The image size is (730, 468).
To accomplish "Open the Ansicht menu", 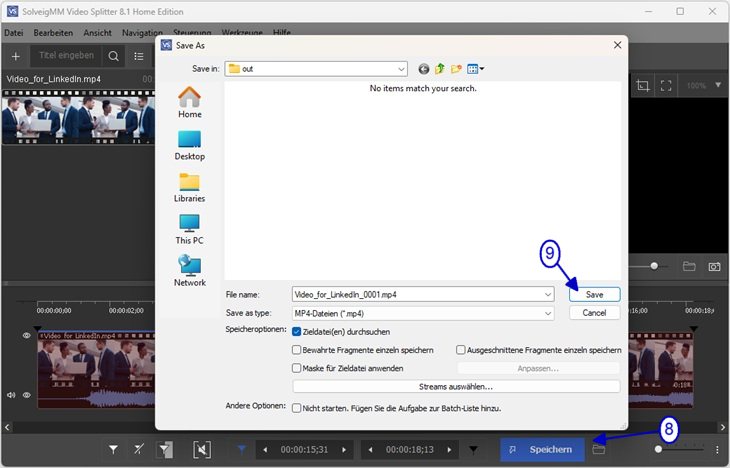I will tap(97, 33).
